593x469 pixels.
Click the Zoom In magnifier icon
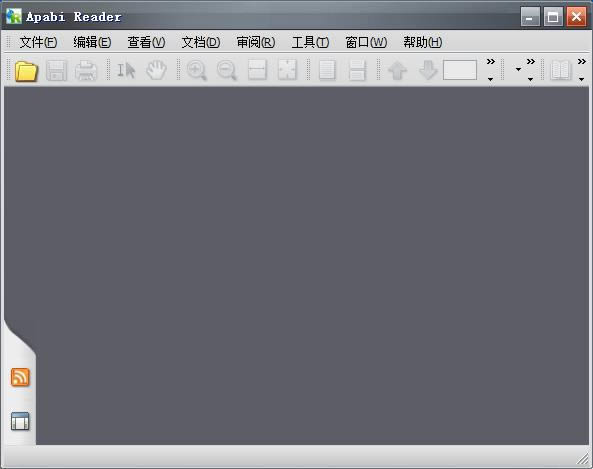click(x=197, y=70)
